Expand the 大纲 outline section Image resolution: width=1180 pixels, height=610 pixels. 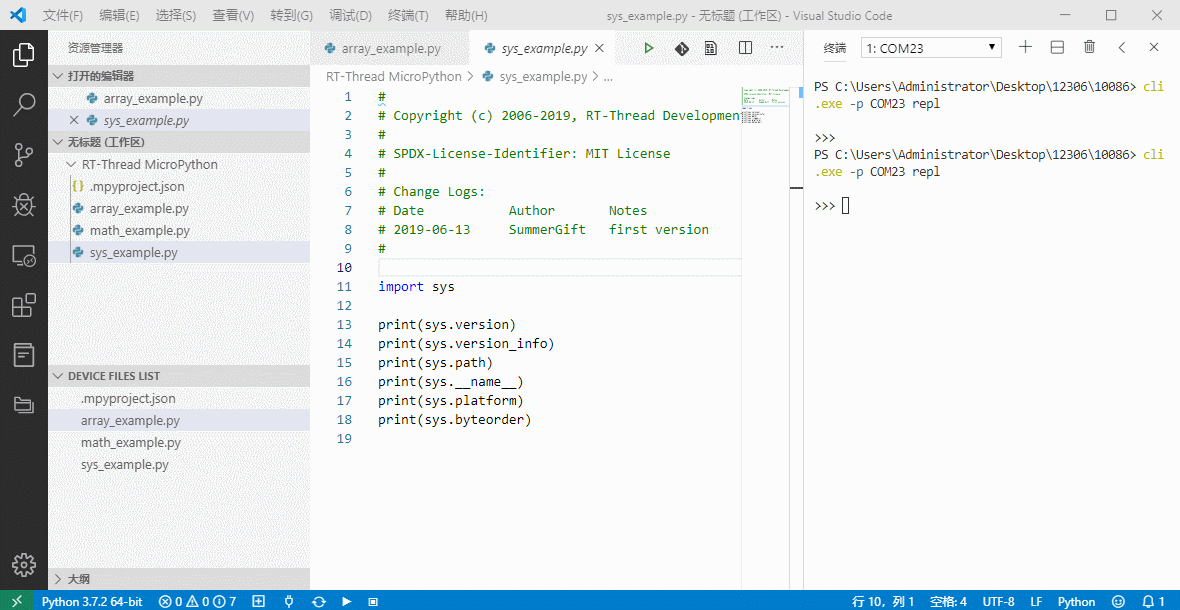(x=78, y=579)
